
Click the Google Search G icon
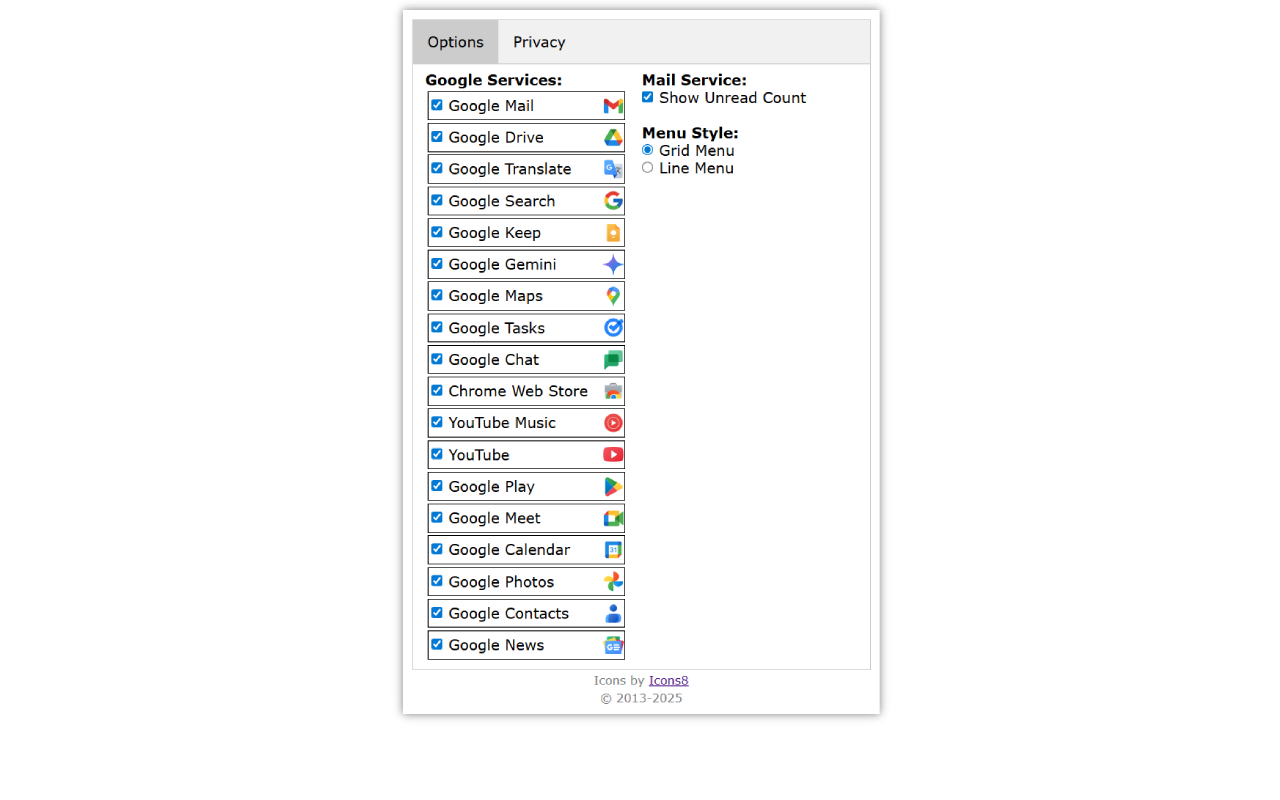click(613, 201)
